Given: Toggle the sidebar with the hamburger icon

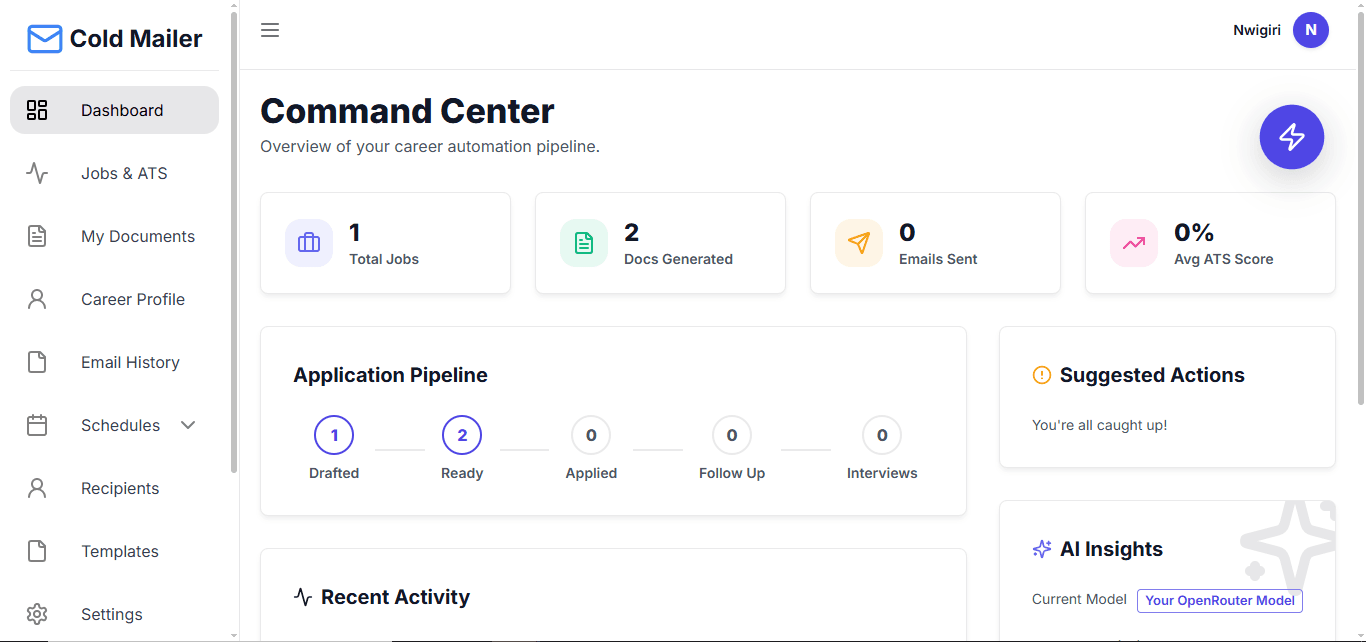Looking at the screenshot, I should coord(270,30).
